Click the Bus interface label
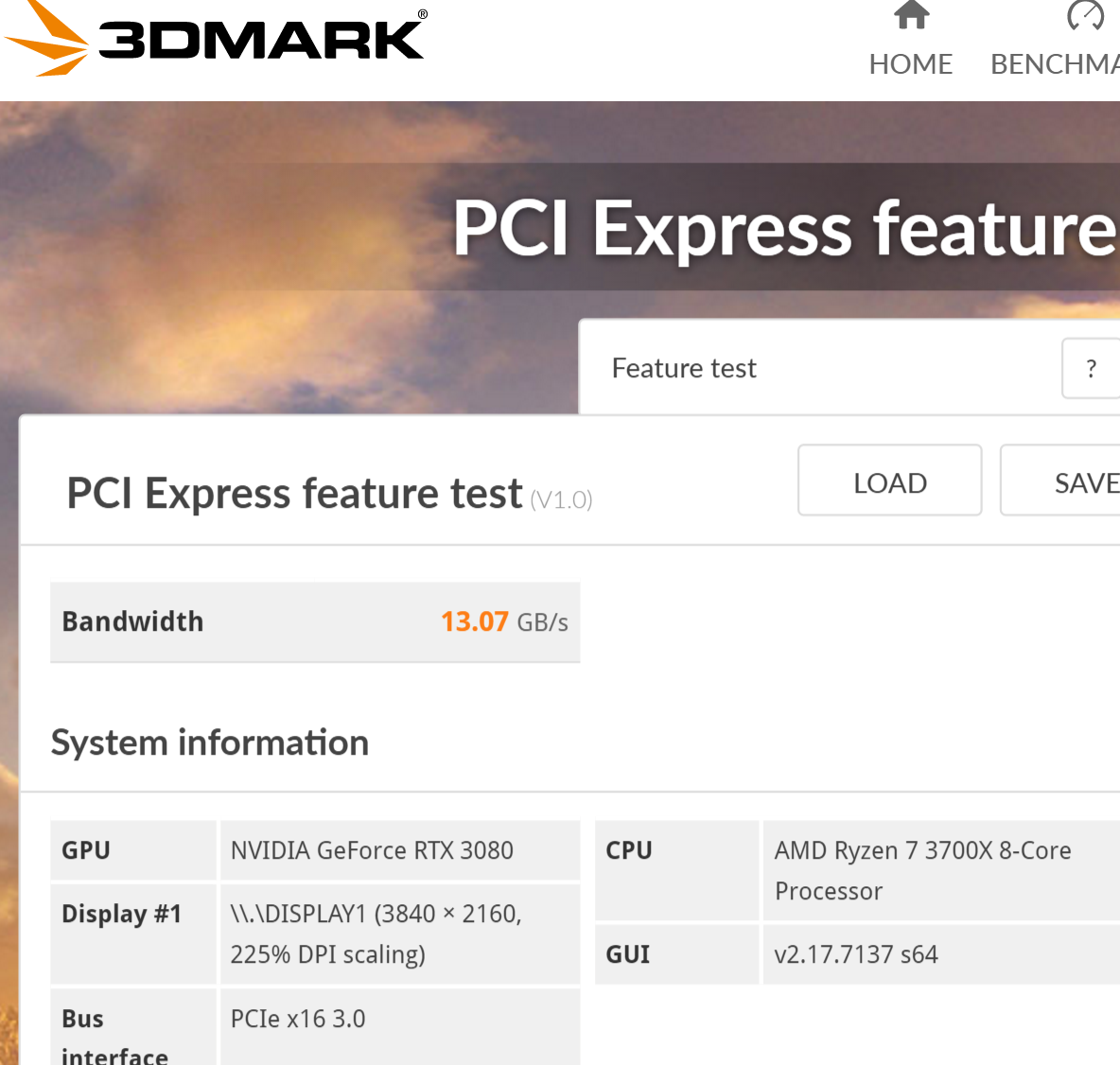Screen dimensions: 1120x1065 [x=115, y=1038]
